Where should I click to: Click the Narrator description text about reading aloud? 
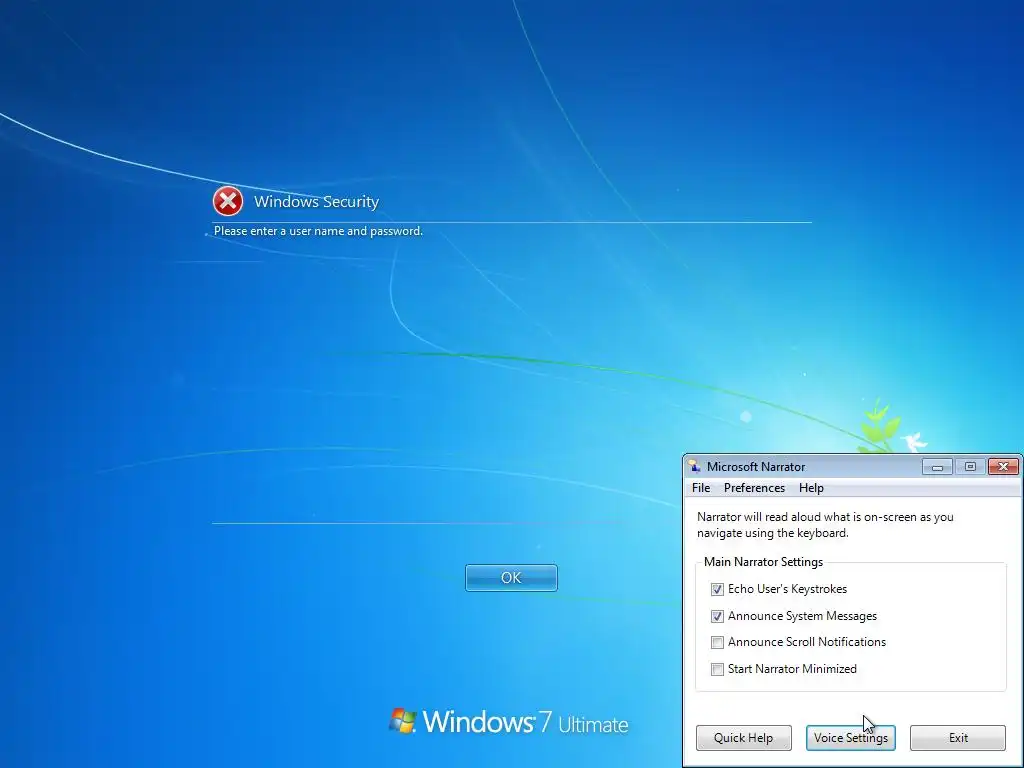tap(825, 524)
